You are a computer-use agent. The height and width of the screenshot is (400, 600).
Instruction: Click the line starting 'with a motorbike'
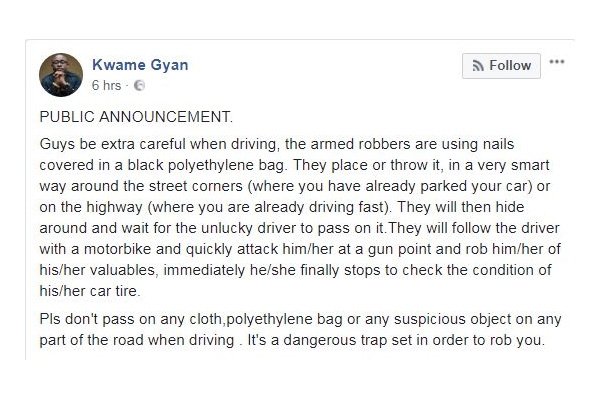[x=300, y=249]
